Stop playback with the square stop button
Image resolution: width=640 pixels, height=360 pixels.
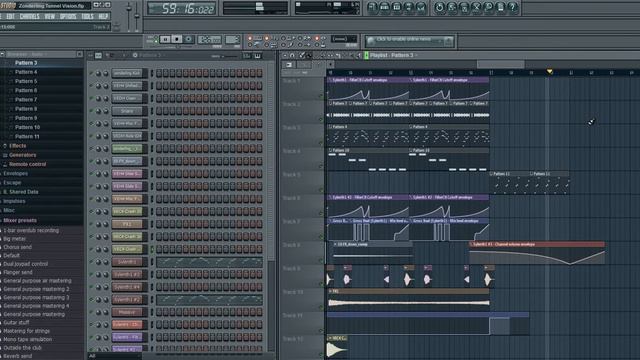pos(177,40)
